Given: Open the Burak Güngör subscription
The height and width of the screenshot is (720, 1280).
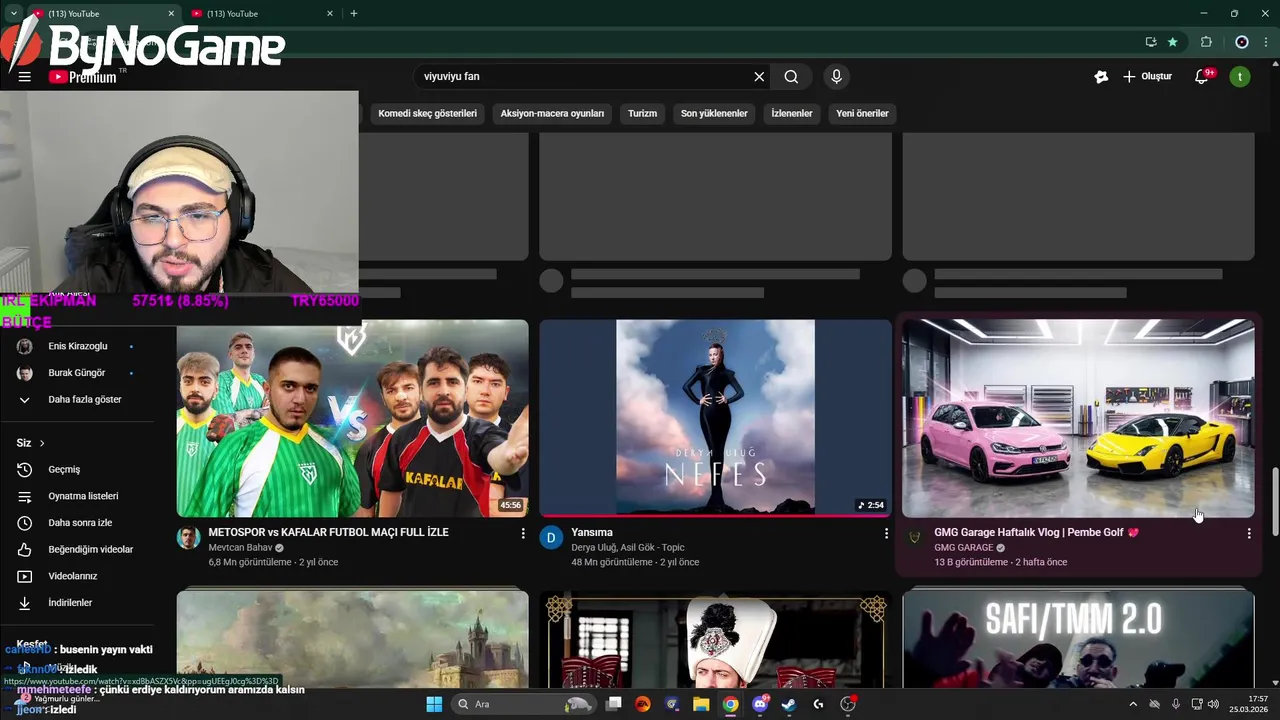Looking at the screenshot, I should 78,373.
